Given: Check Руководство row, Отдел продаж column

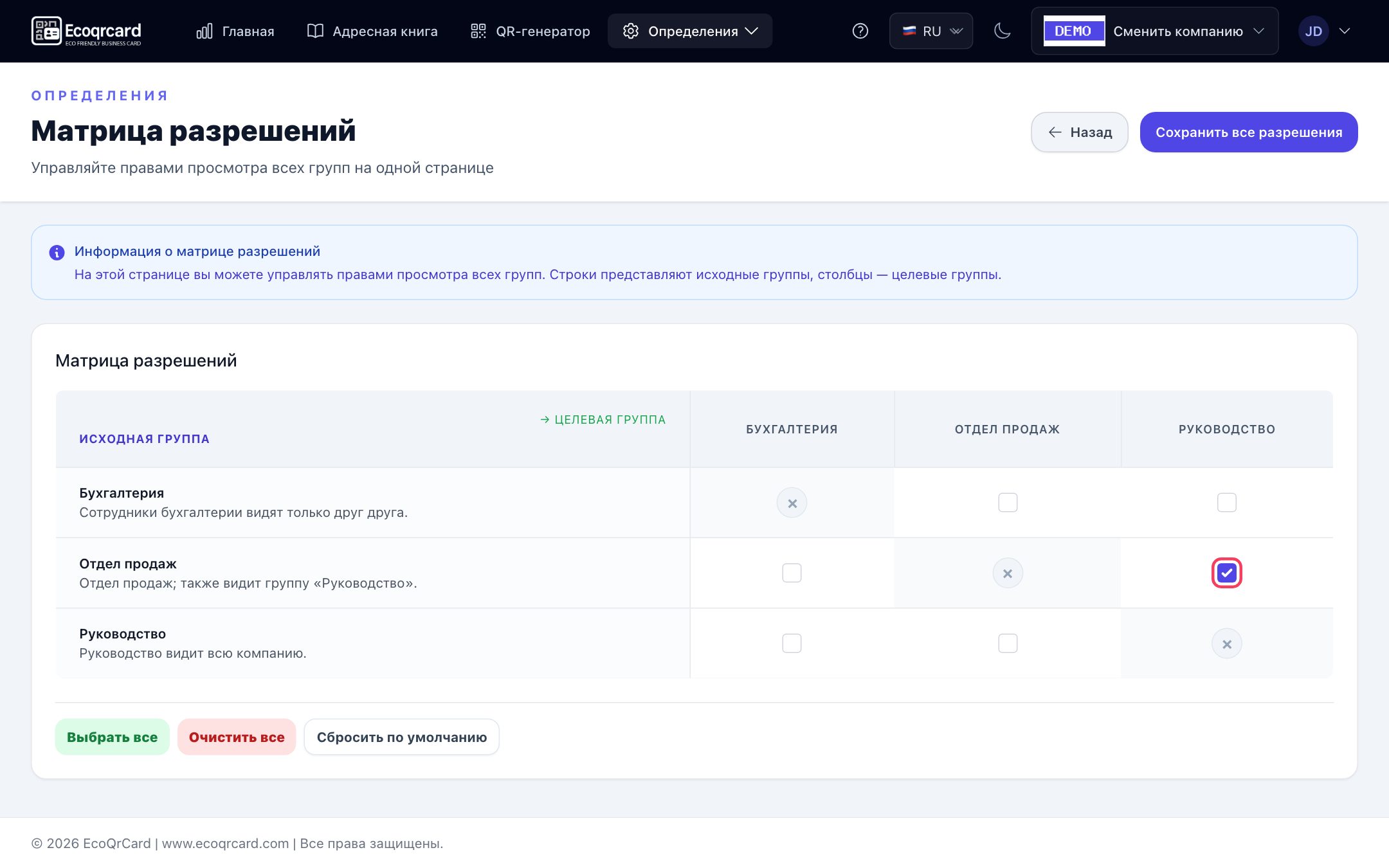Looking at the screenshot, I should tap(1008, 643).
